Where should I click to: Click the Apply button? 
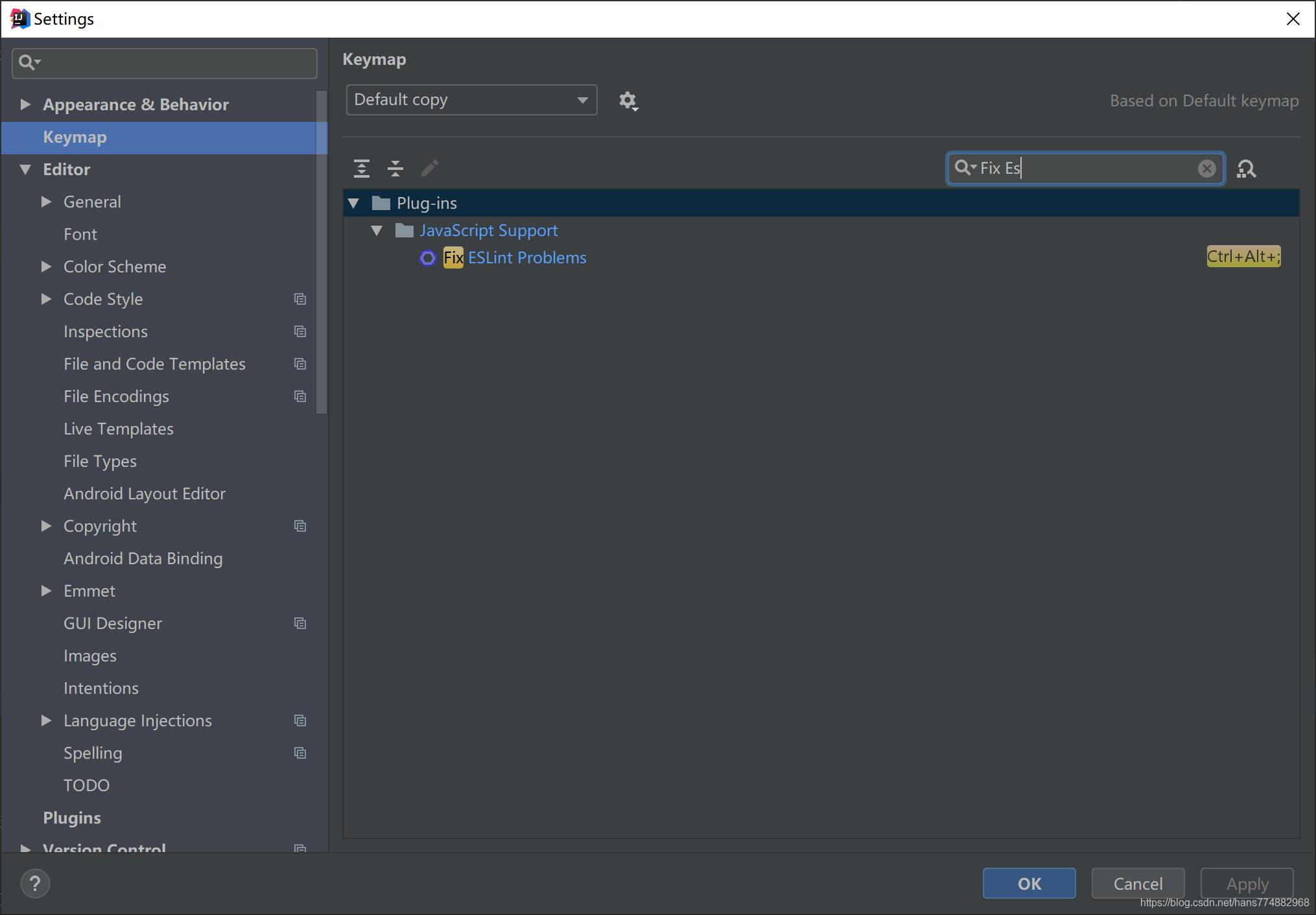click(x=1247, y=883)
